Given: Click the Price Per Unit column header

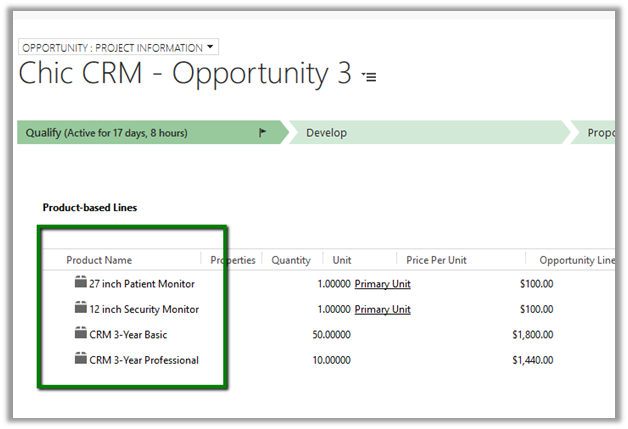Looking at the screenshot, I should coord(436,260).
